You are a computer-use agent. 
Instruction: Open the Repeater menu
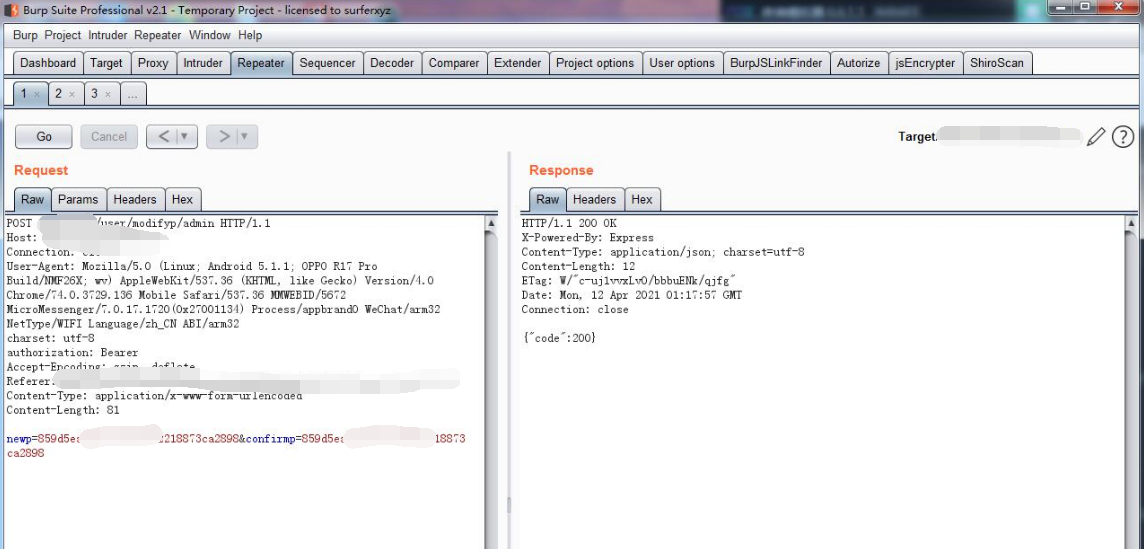(x=158, y=35)
